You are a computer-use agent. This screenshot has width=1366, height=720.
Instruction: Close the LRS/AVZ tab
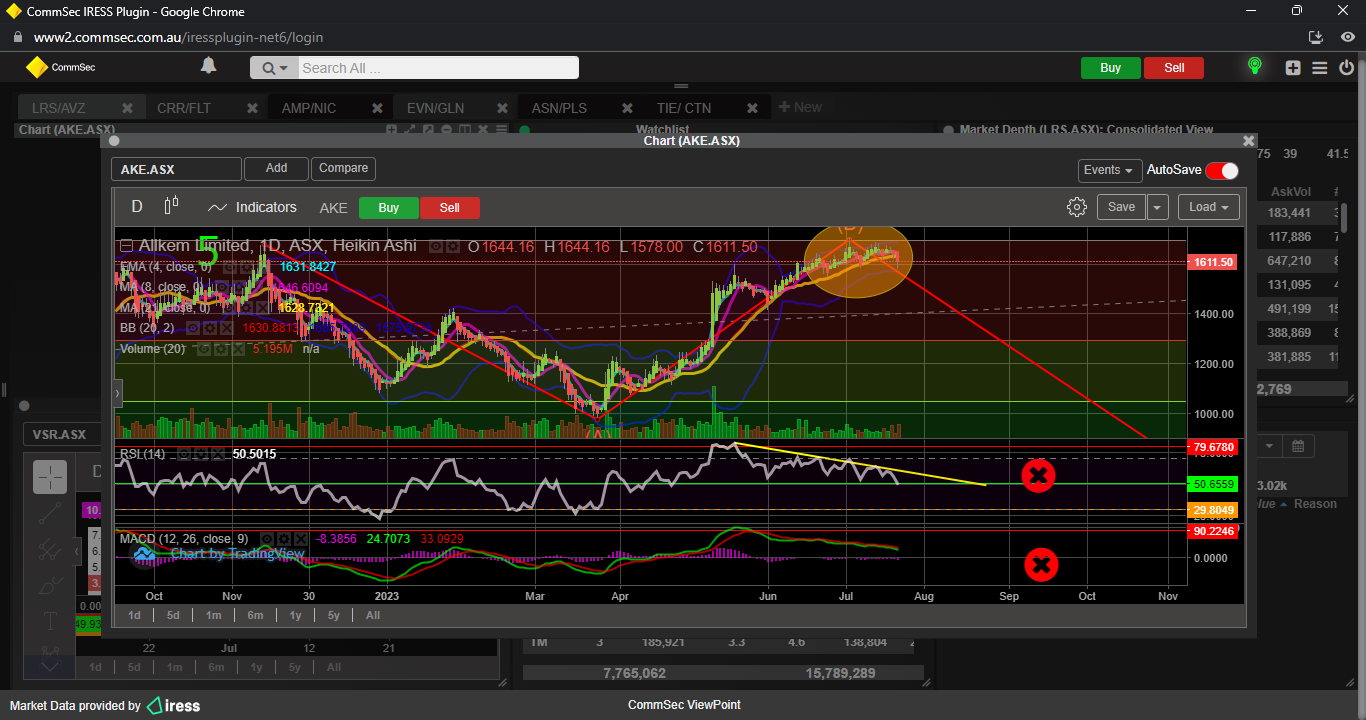click(x=127, y=108)
